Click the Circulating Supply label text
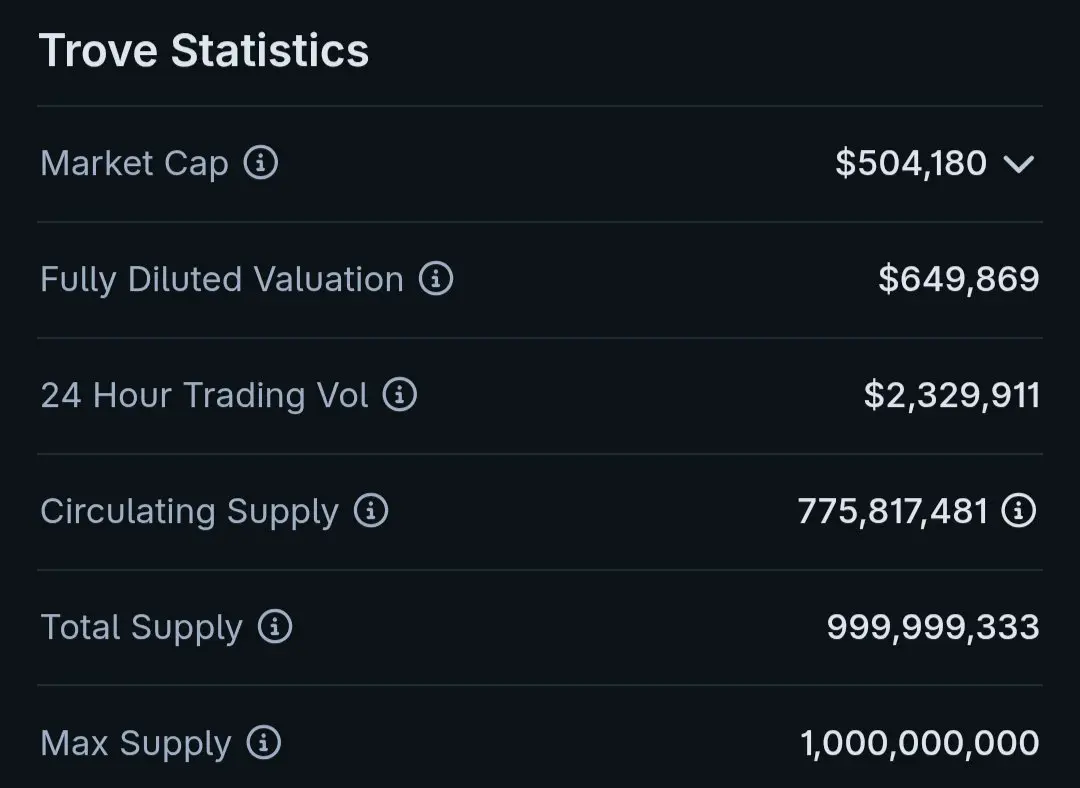Viewport: 1080px width, 788px height. (x=189, y=511)
